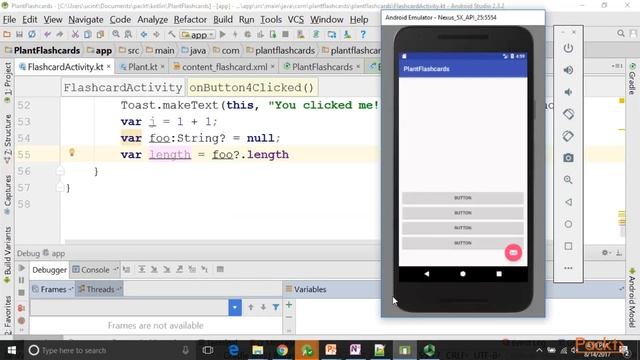The image size is (640, 360).
Task: Select the Debugger tab
Action: [49, 270]
